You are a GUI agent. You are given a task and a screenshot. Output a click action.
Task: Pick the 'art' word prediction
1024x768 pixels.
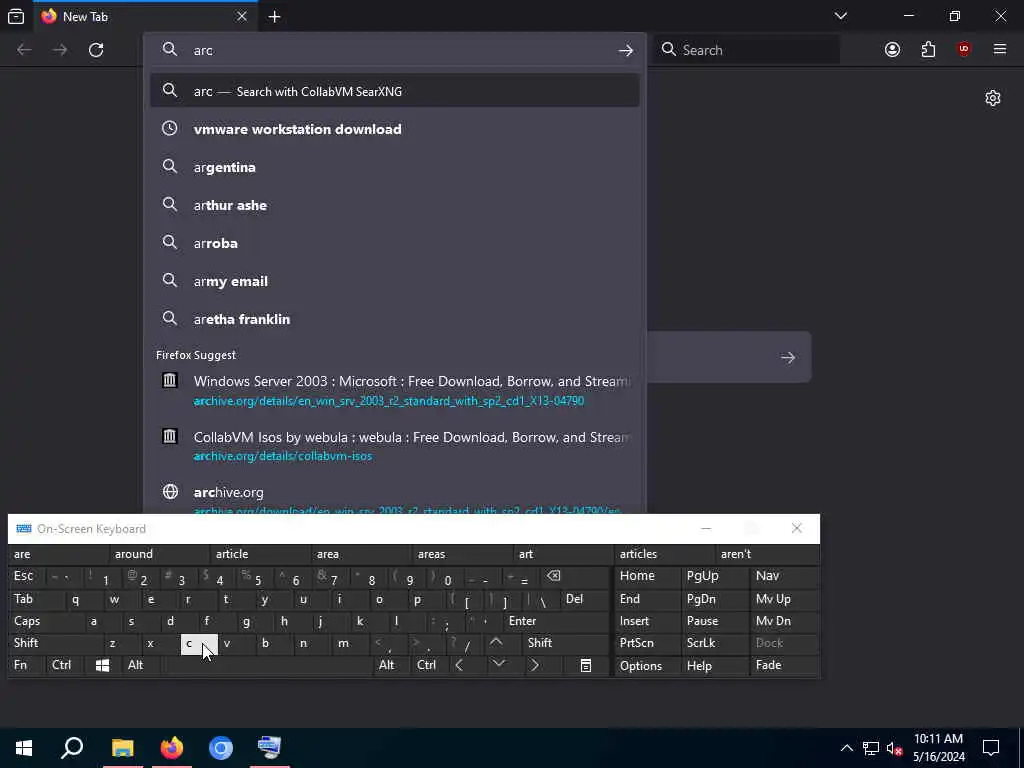point(563,554)
